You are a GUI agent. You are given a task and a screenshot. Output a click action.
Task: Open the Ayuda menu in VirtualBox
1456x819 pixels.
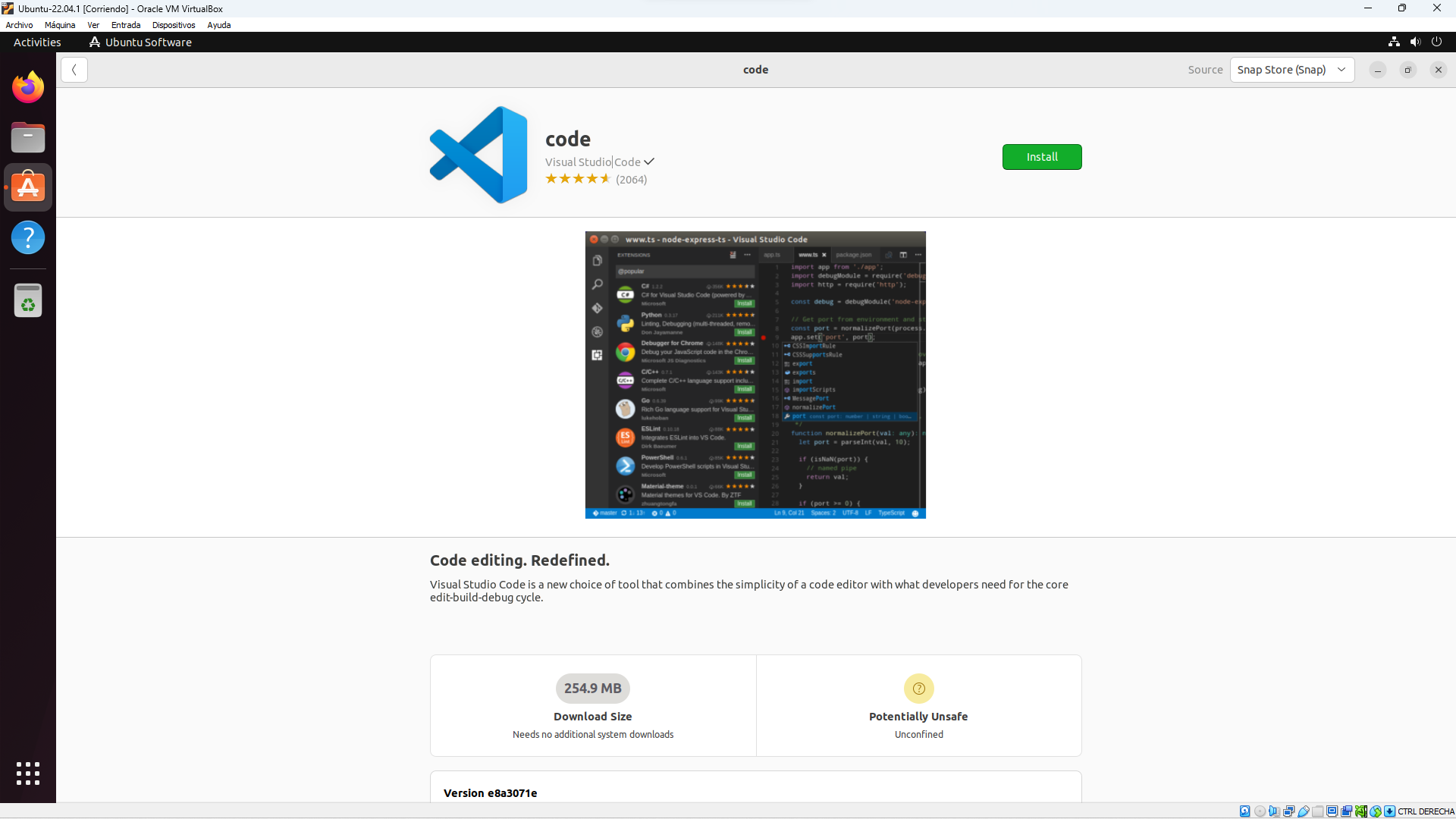point(219,25)
